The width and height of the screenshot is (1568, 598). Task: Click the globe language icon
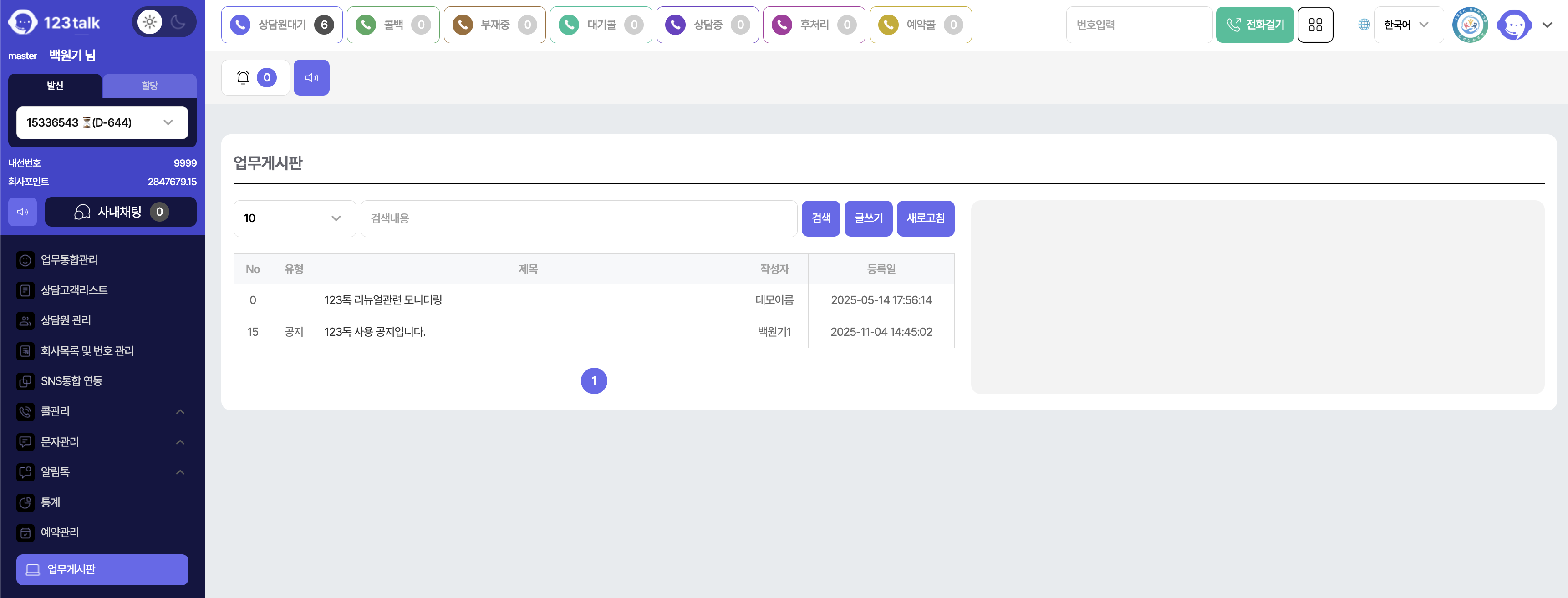click(x=1364, y=25)
